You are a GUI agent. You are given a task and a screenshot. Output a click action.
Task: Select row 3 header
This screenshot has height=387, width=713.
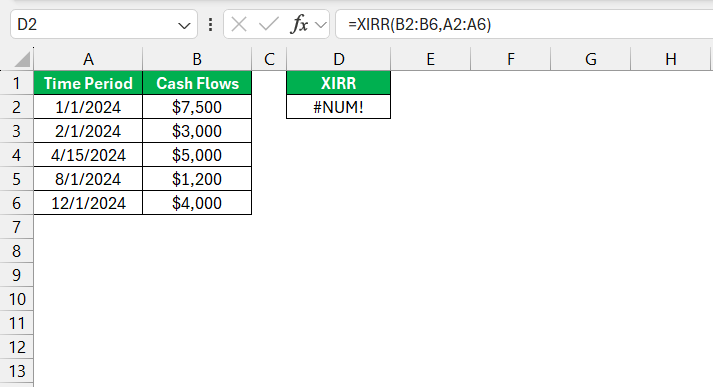click(x=16, y=131)
